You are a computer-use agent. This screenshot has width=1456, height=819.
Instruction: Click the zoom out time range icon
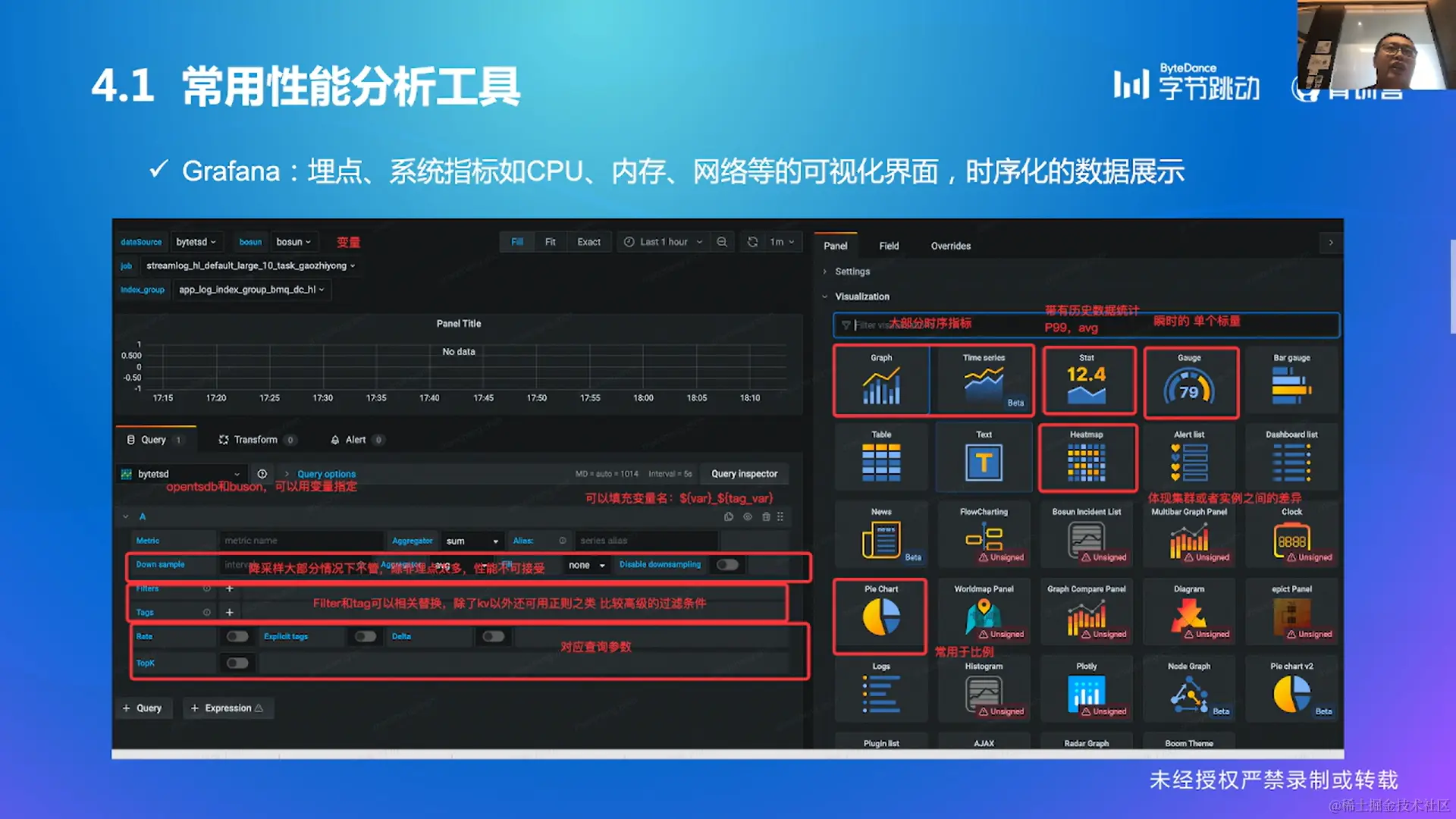point(722,242)
